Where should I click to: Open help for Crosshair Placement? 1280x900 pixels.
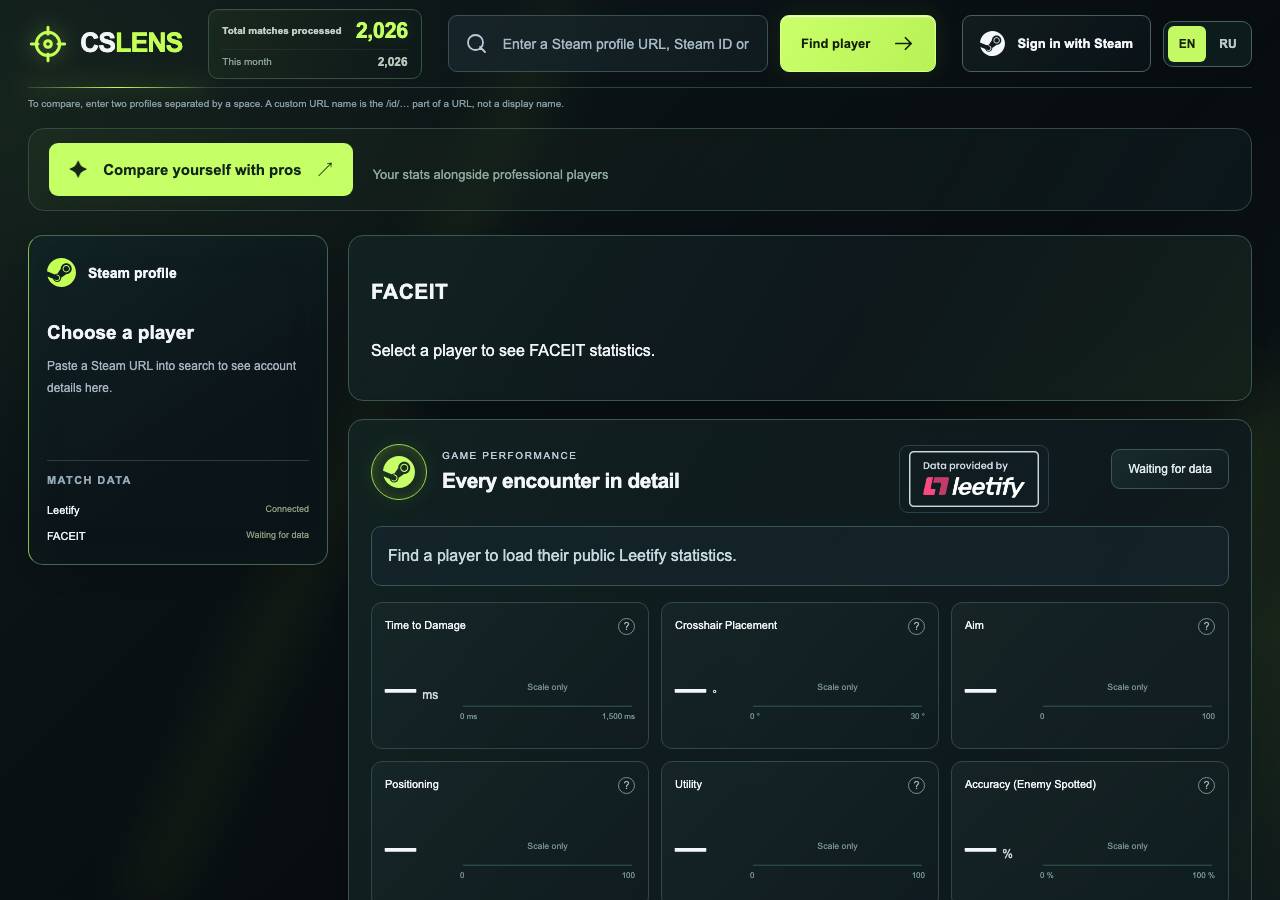pos(916,626)
